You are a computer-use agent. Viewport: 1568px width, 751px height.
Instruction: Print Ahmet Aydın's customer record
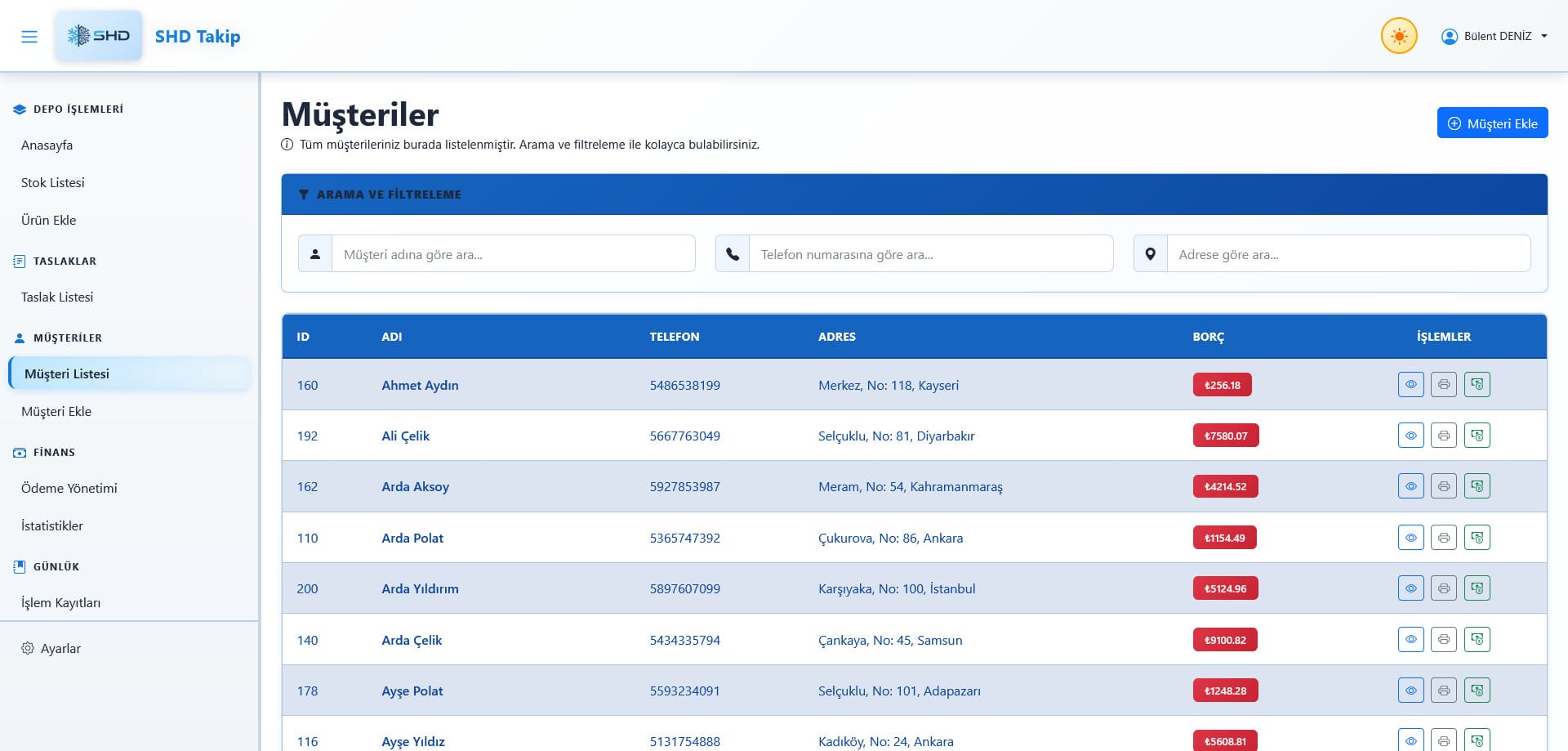1443,385
